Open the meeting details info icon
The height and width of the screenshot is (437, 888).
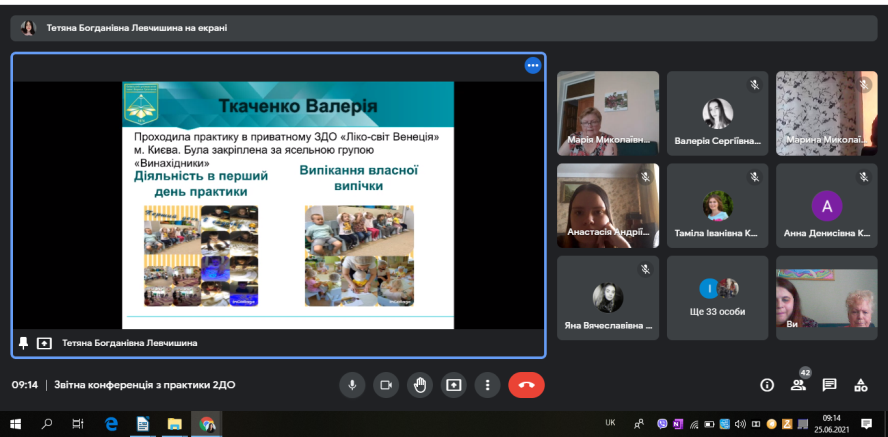pyautogui.click(x=767, y=385)
